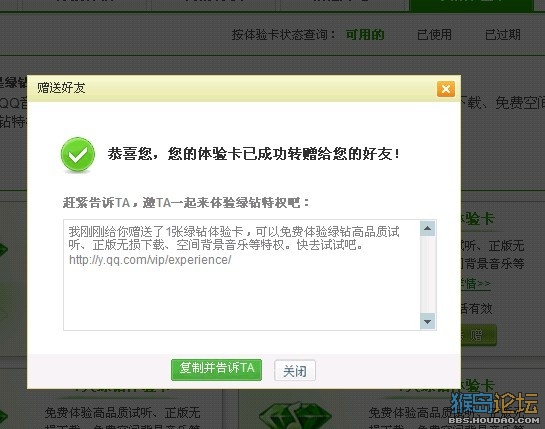Click the text area scrollbar track
Screen dimensions: 545x429
click(428, 275)
